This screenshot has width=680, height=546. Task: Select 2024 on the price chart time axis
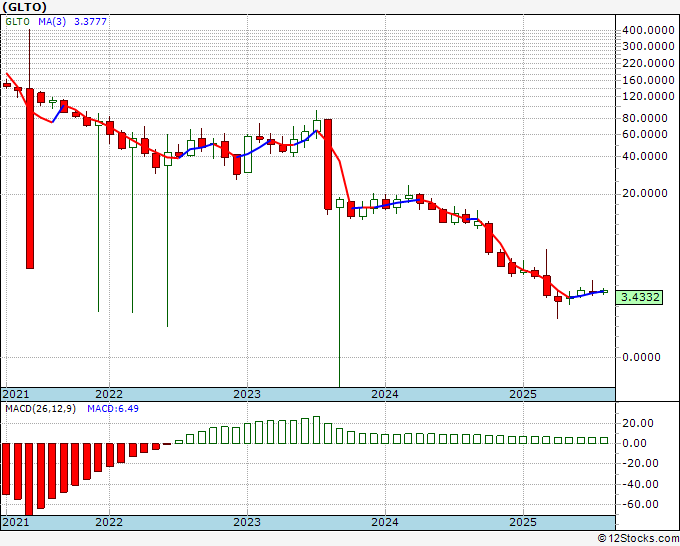point(385,394)
